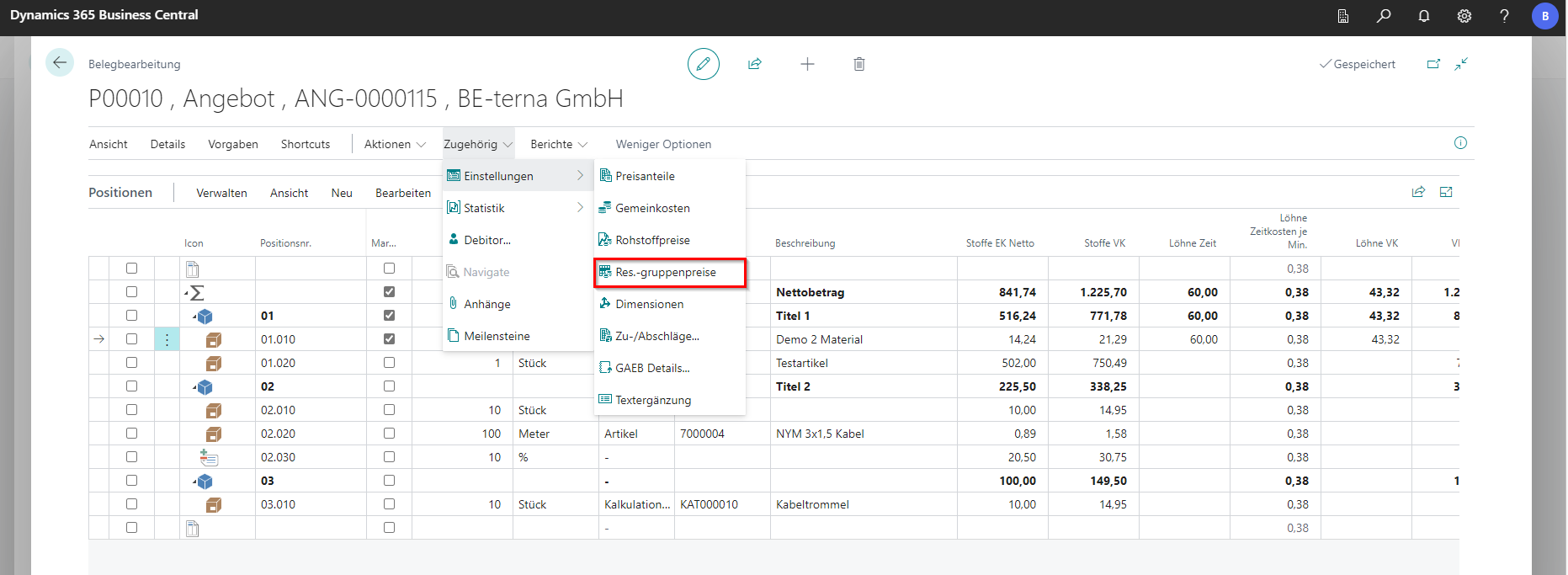The width and height of the screenshot is (1568, 575).
Task: Click Weniger Optionen
Action: (663, 144)
